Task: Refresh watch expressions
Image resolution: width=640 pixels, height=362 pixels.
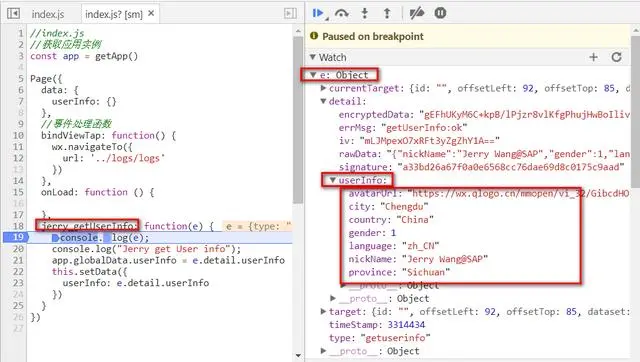Action: click(x=616, y=57)
